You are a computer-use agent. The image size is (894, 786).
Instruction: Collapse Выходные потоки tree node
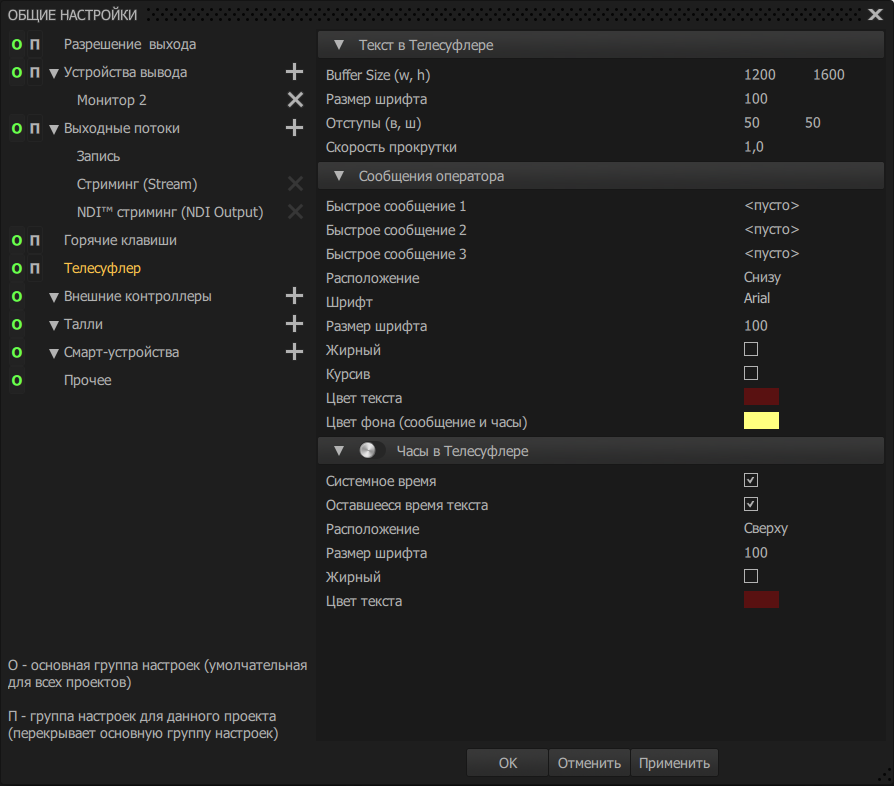54,129
